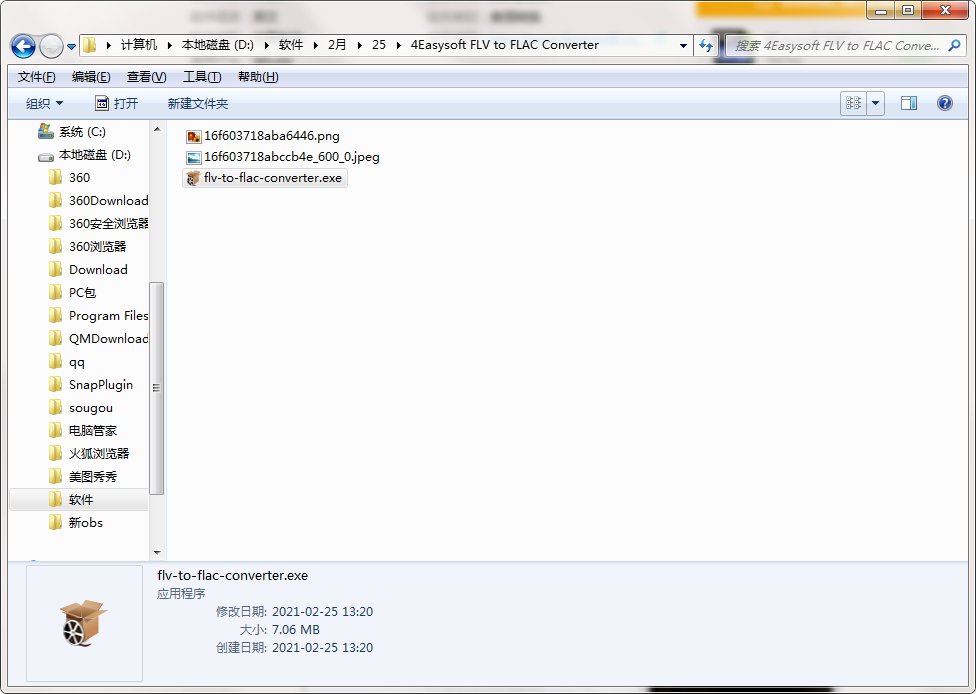The height and width of the screenshot is (694, 976).
Task: Expand breadcrumb arrow after 计算机
Action: (169, 45)
